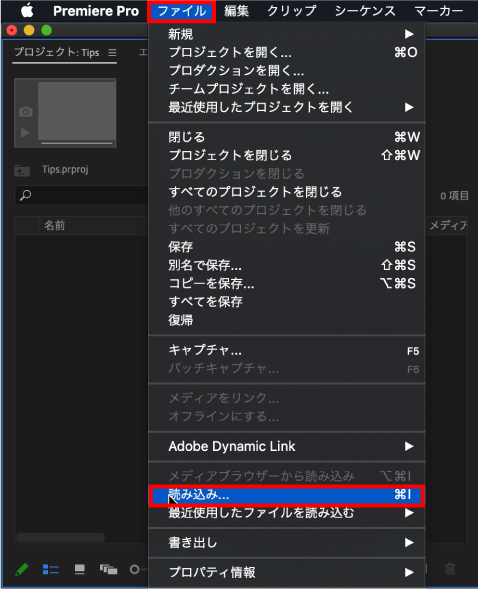Open the Apple menu
Screen dimensions: 478x589
(27, 11)
